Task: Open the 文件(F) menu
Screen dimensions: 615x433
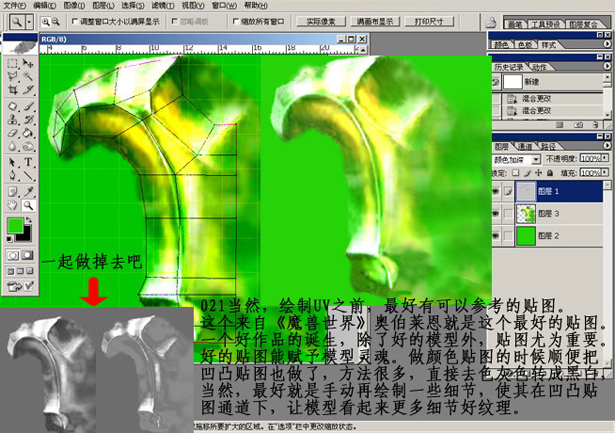Action: (15, 5)
